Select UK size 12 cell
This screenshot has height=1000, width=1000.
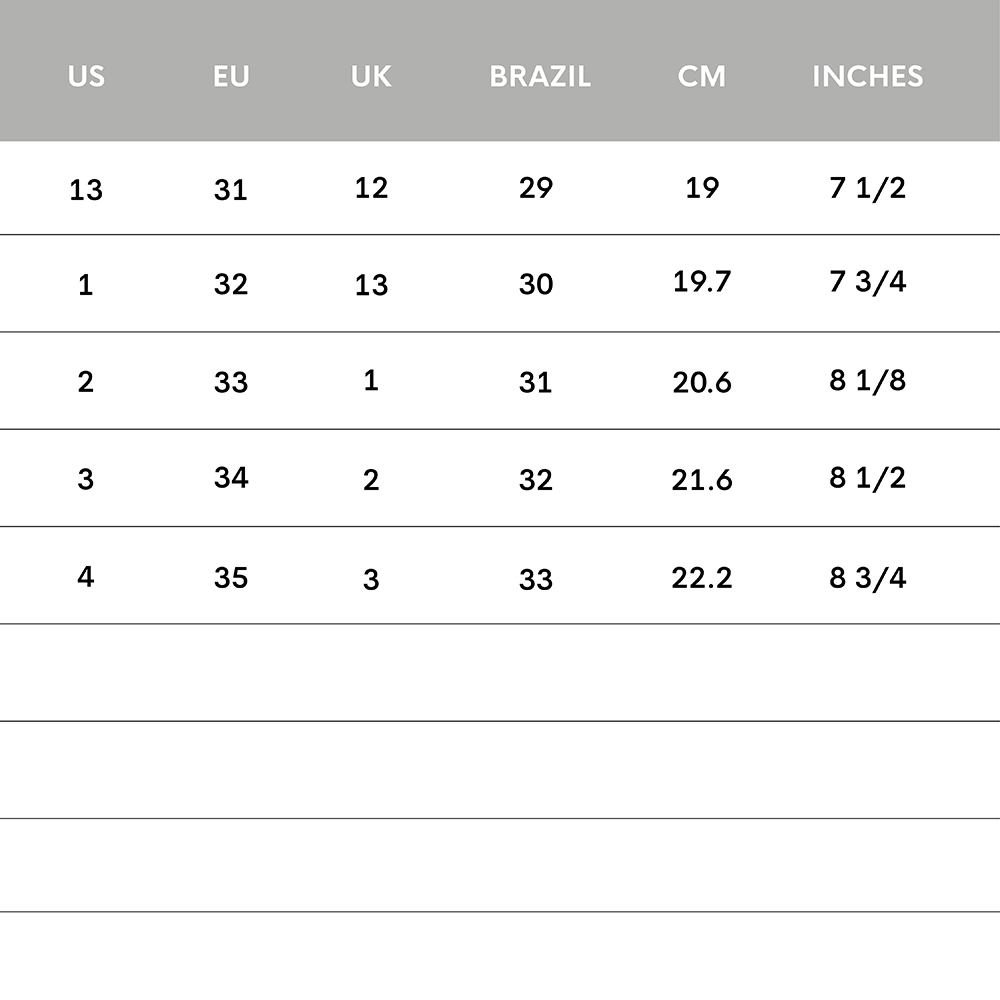click(371, 188)
